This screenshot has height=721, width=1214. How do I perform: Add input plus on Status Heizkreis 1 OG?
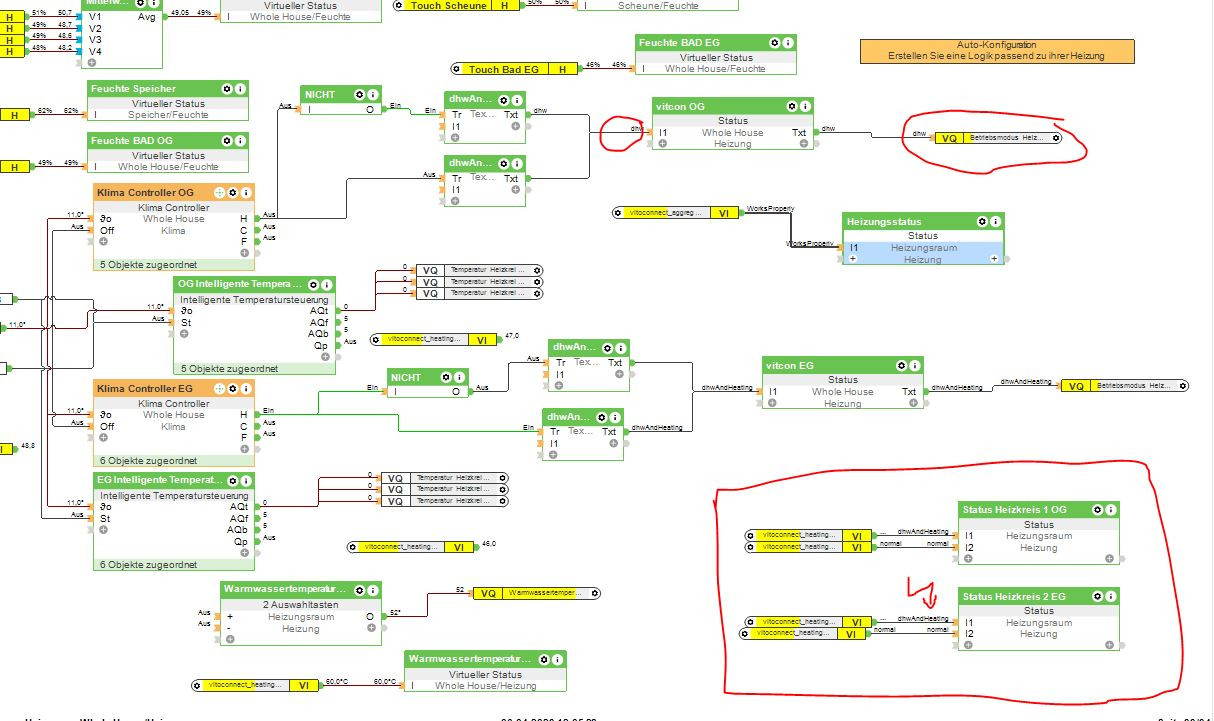tap(968, 560)
